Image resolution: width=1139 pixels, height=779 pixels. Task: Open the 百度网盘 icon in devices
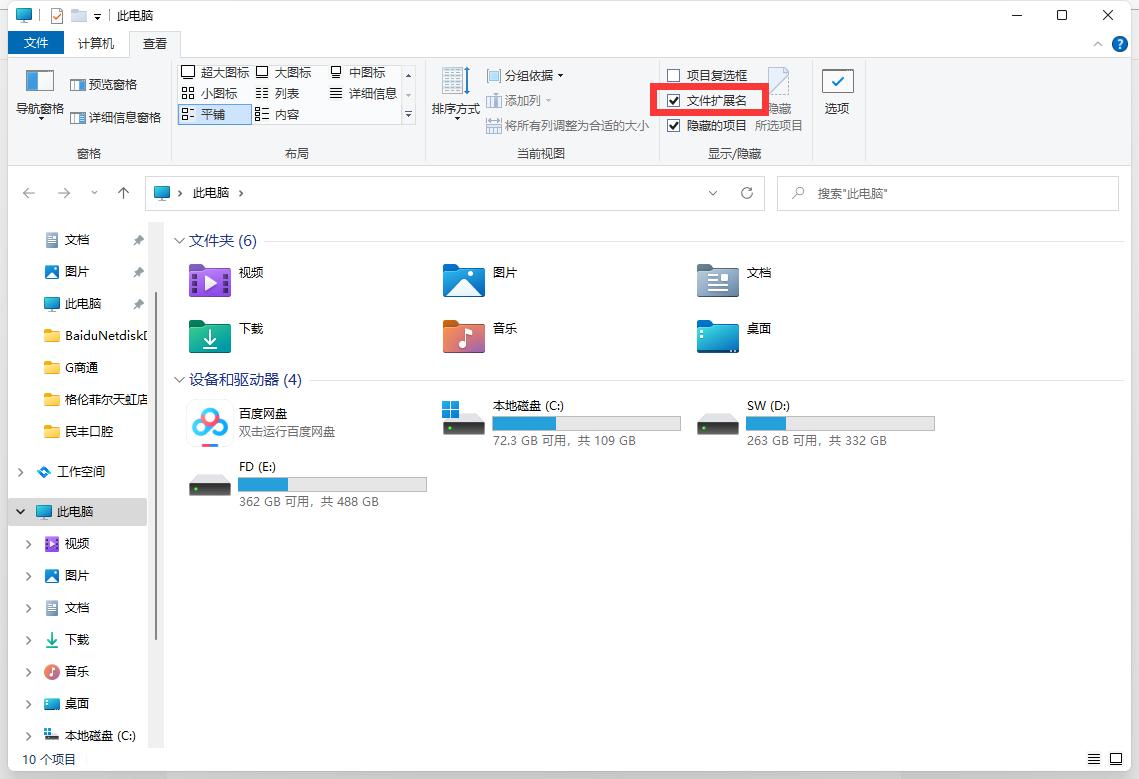[210, 423]
